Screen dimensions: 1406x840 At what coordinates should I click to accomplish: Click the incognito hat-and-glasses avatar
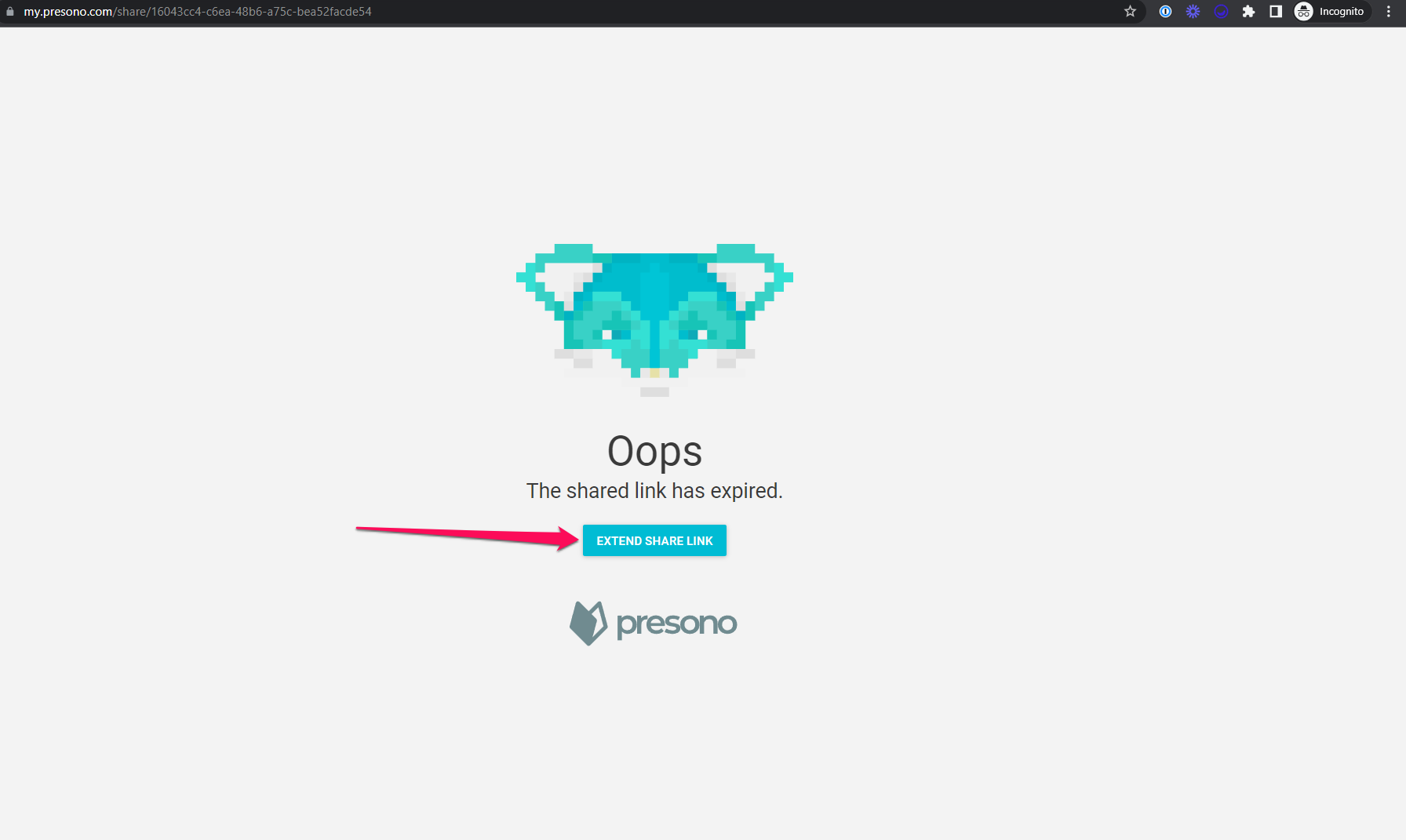(1303, 11)
